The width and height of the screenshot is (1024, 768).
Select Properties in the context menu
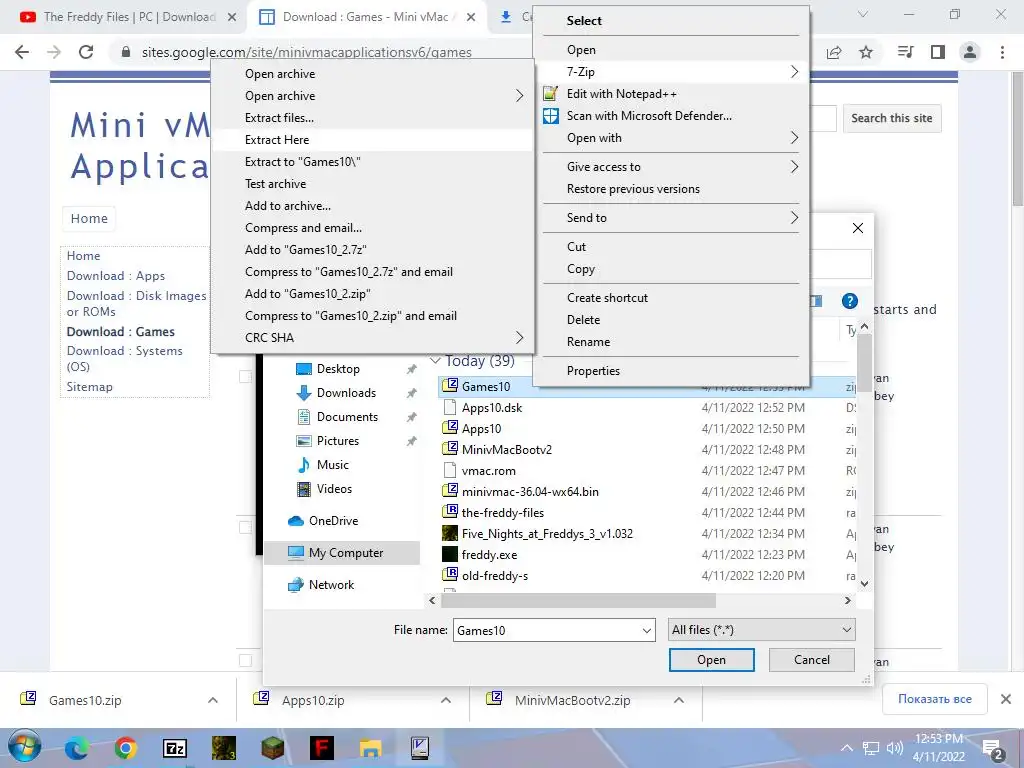click(x=671, y=370)
